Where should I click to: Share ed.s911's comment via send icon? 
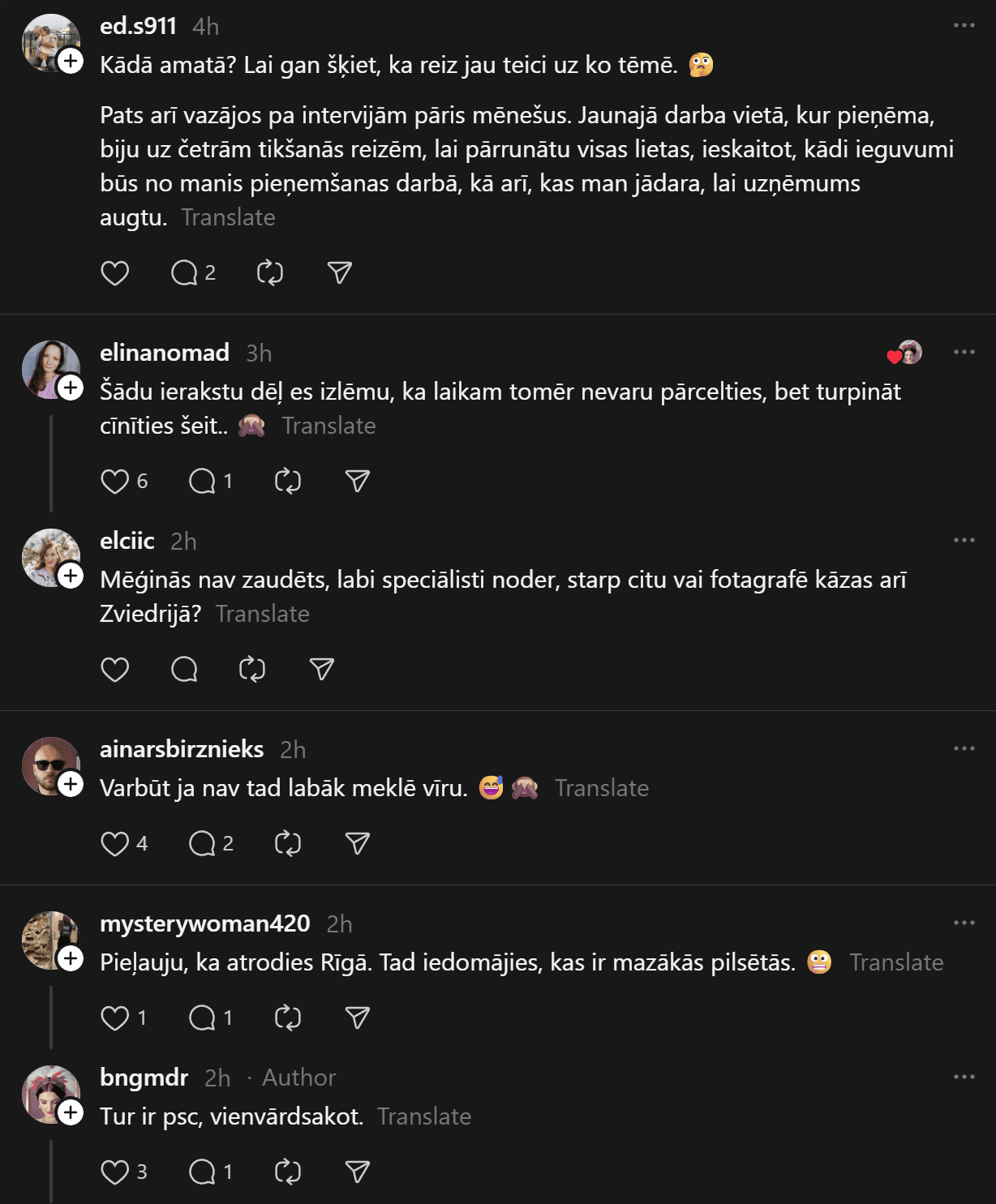pos(340,273)
